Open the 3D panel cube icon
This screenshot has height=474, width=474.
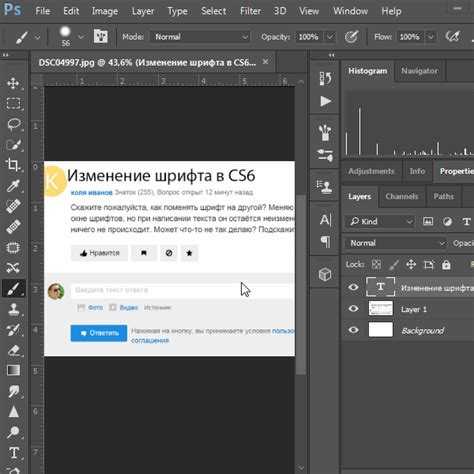(x=325, y=275)
